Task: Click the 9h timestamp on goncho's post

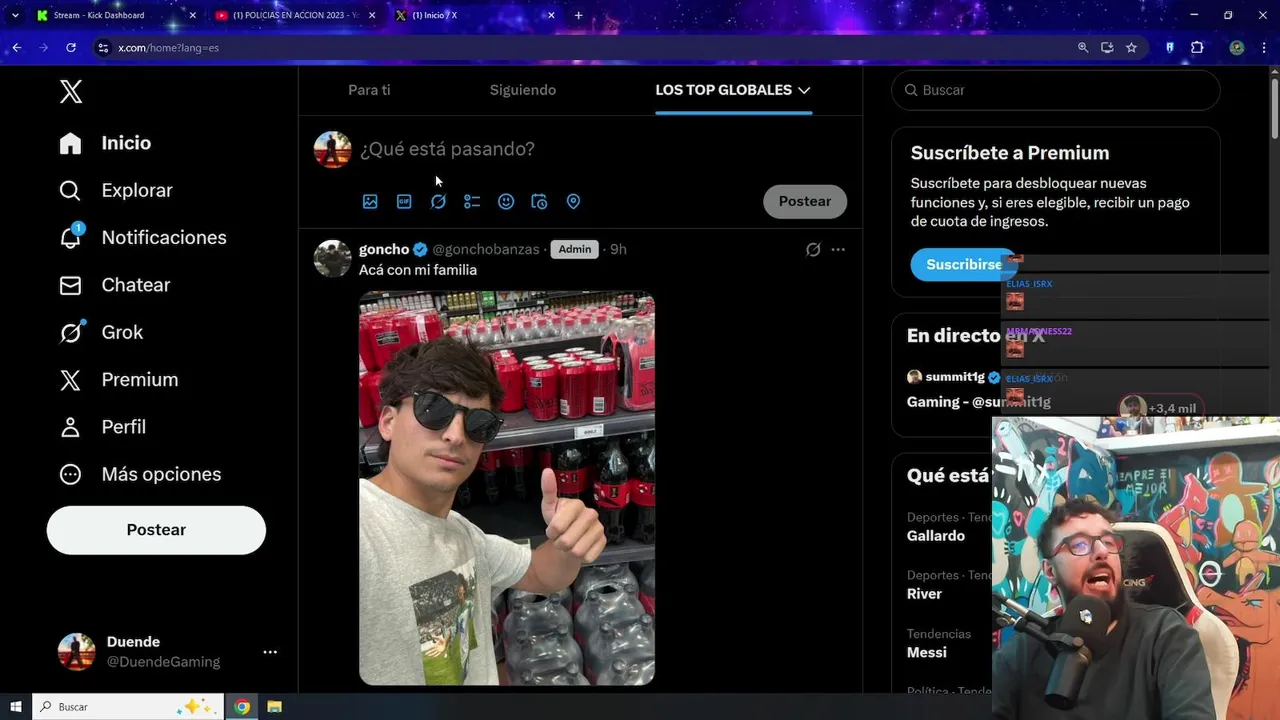Action: (x=618, y=249)
